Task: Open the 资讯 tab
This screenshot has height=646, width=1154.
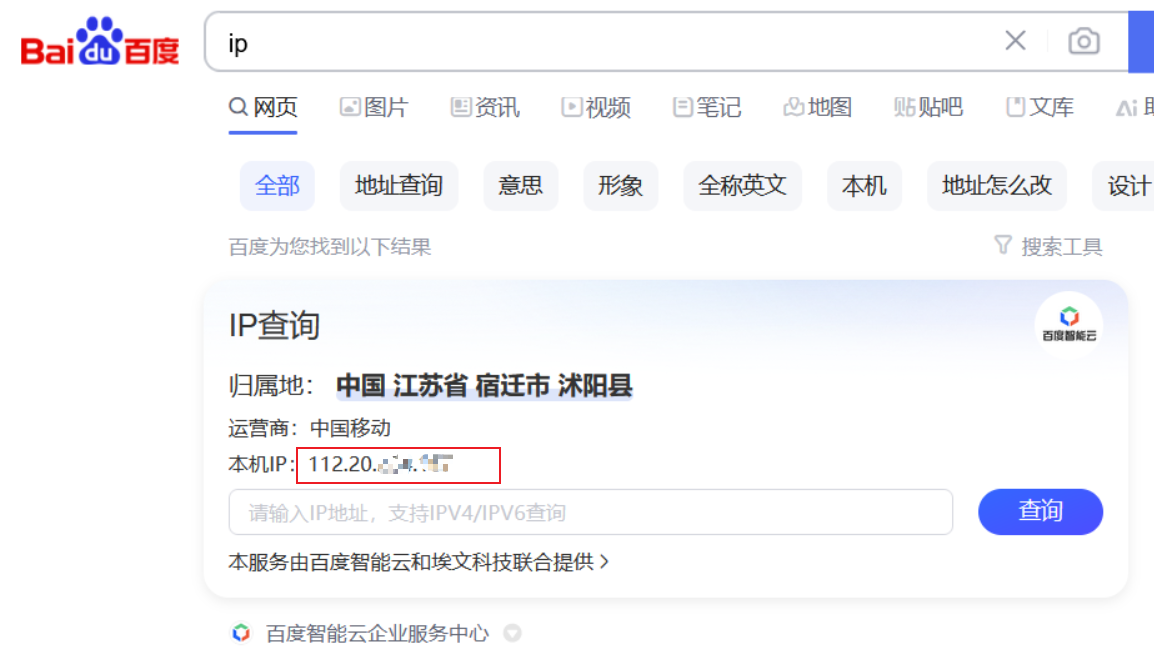Action: click(485, 107)
